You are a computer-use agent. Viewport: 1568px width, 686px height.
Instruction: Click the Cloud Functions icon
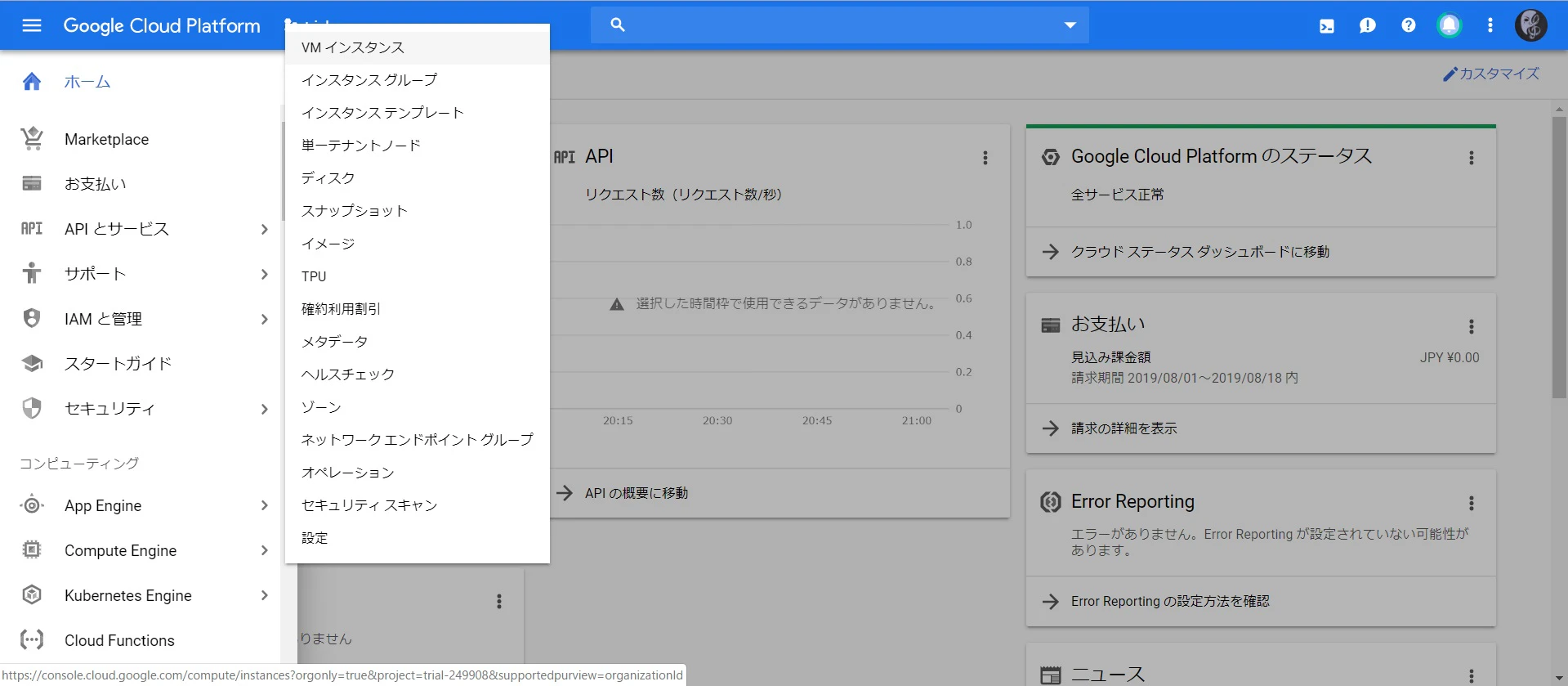coord(32,640)
